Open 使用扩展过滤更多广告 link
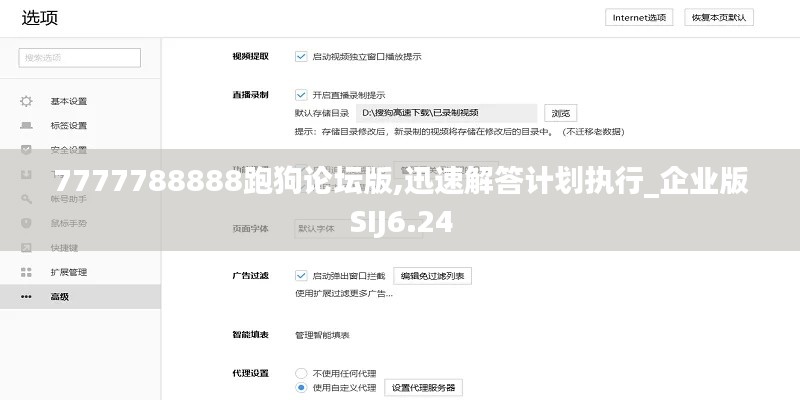800x400 pixels. pos(344,293)
